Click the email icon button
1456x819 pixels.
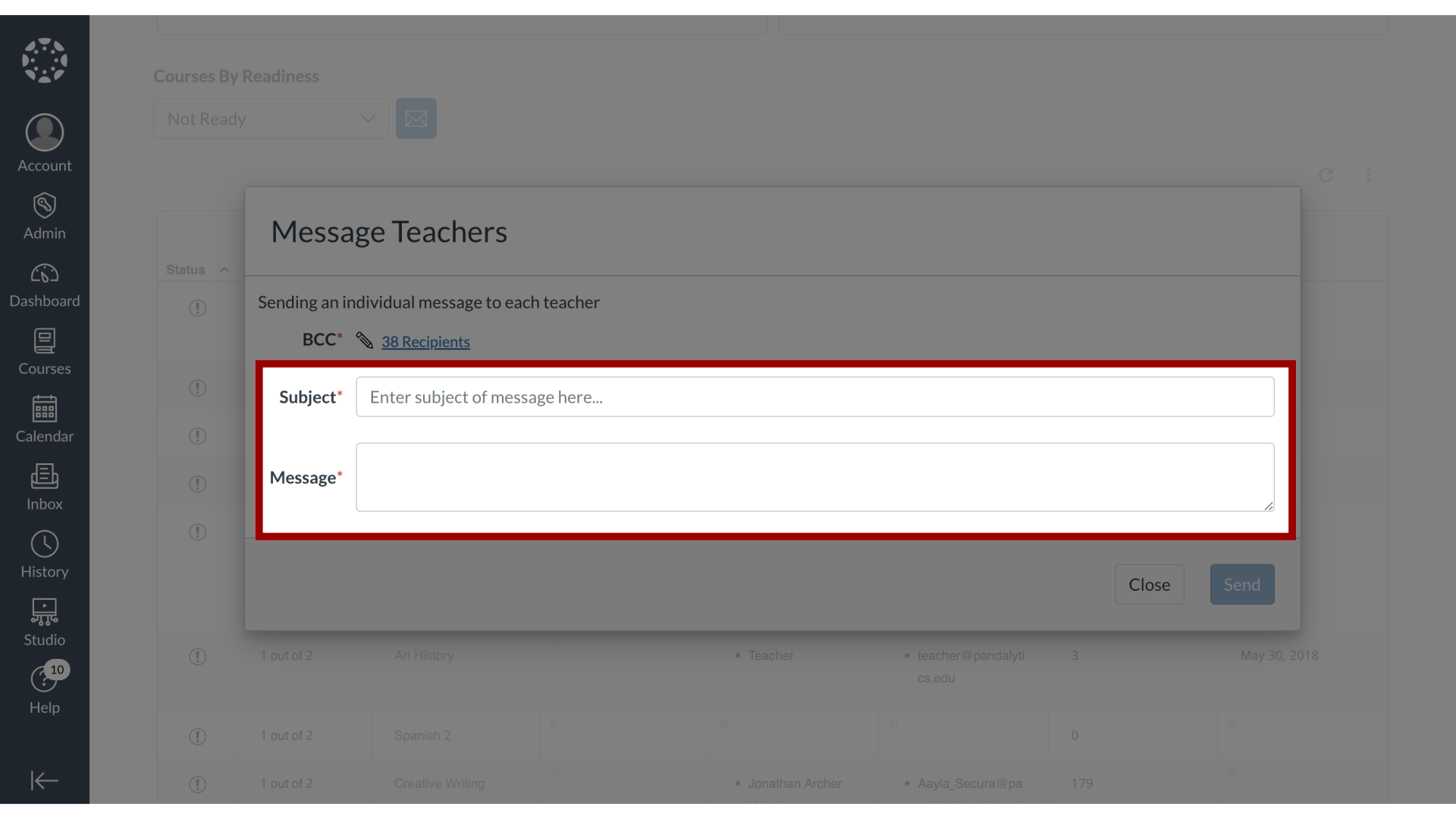click(x=416, y=118)
